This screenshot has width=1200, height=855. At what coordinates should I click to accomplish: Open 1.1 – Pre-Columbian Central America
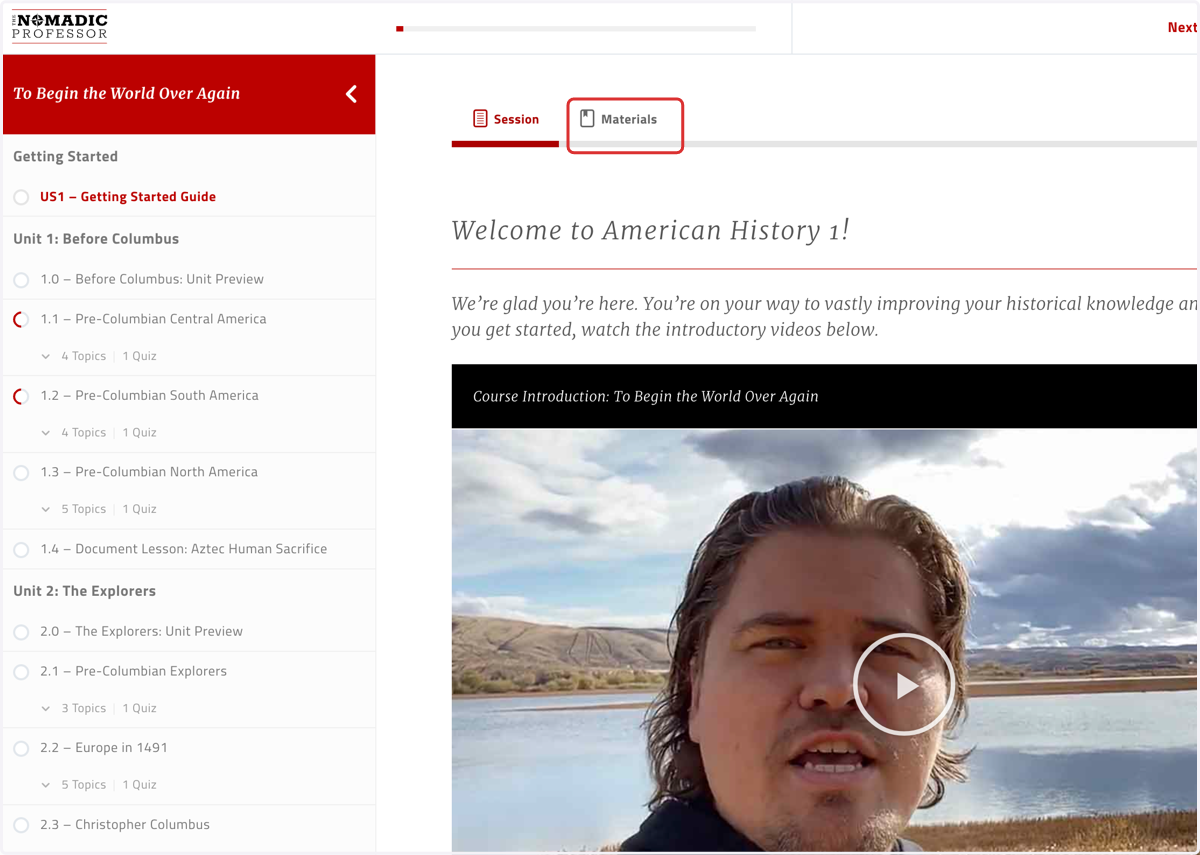click(153, 319)
